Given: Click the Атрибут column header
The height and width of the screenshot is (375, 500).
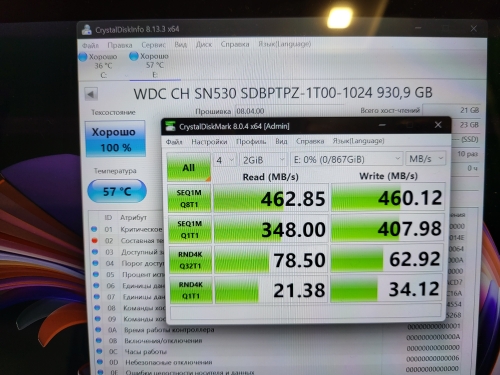Looking at the screenshot, I should (x=133, y=218).
